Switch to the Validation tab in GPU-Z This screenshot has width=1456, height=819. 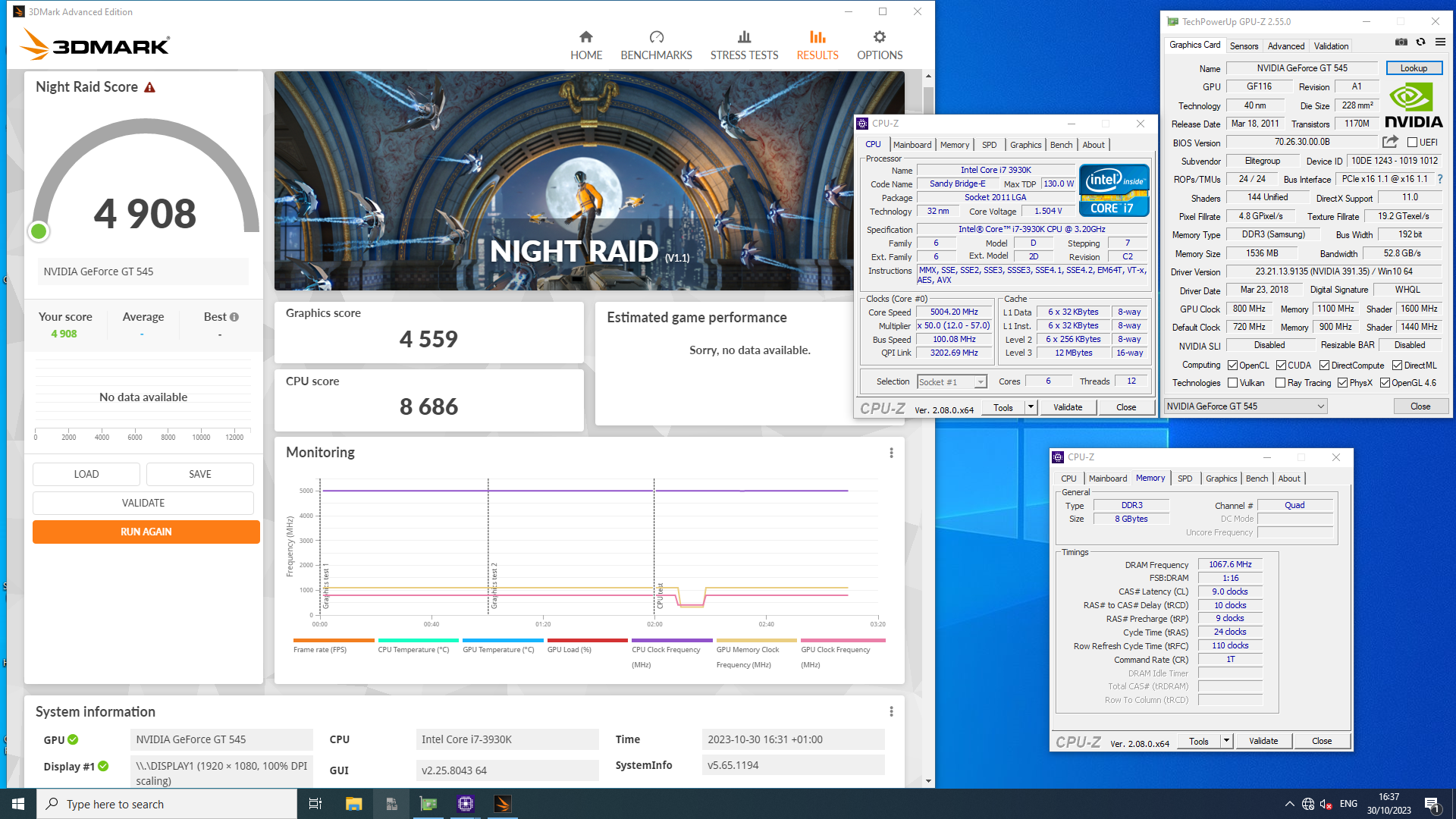(x=1331, y=46)
